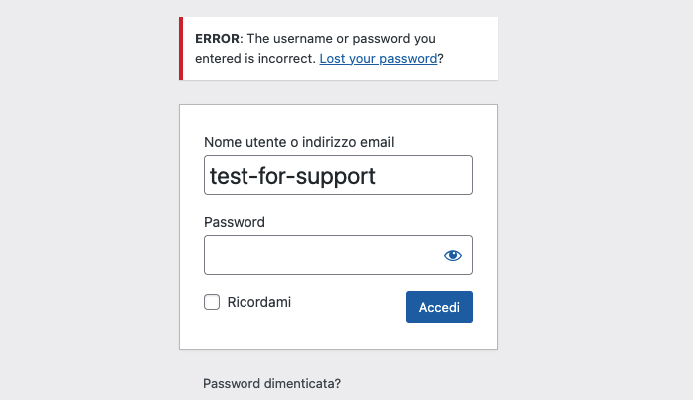The height and width of the screenshot is (400, 693).
Task: Focus the username field containing test-for-support
Action: tap(339, 175)
